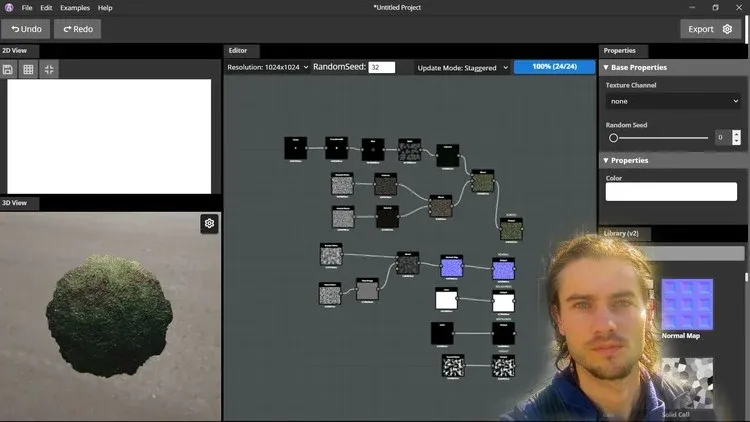Viewport: 750px width, 422px height.
Task: Select the purple output node at right of graph
Action: pyautogui.click(x=503, y=270)
